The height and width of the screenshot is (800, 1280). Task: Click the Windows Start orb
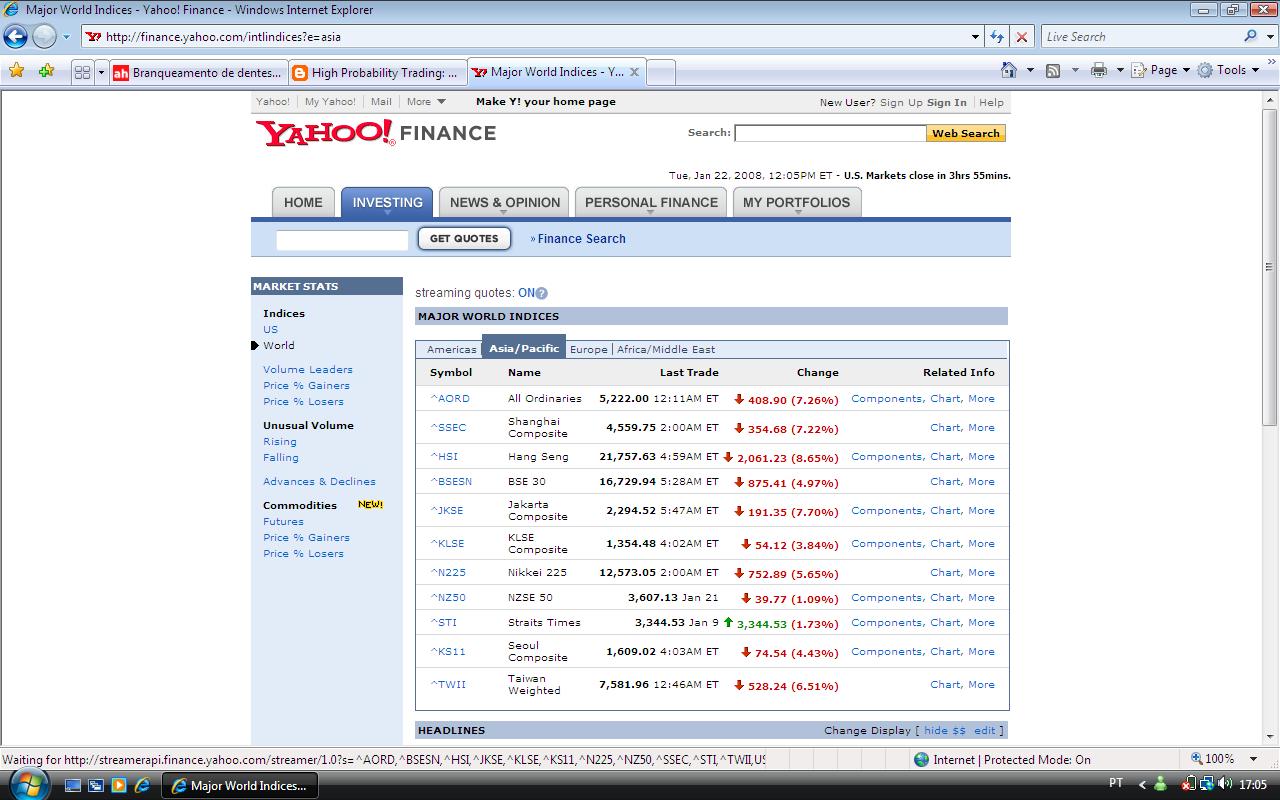tap(27, 784)
